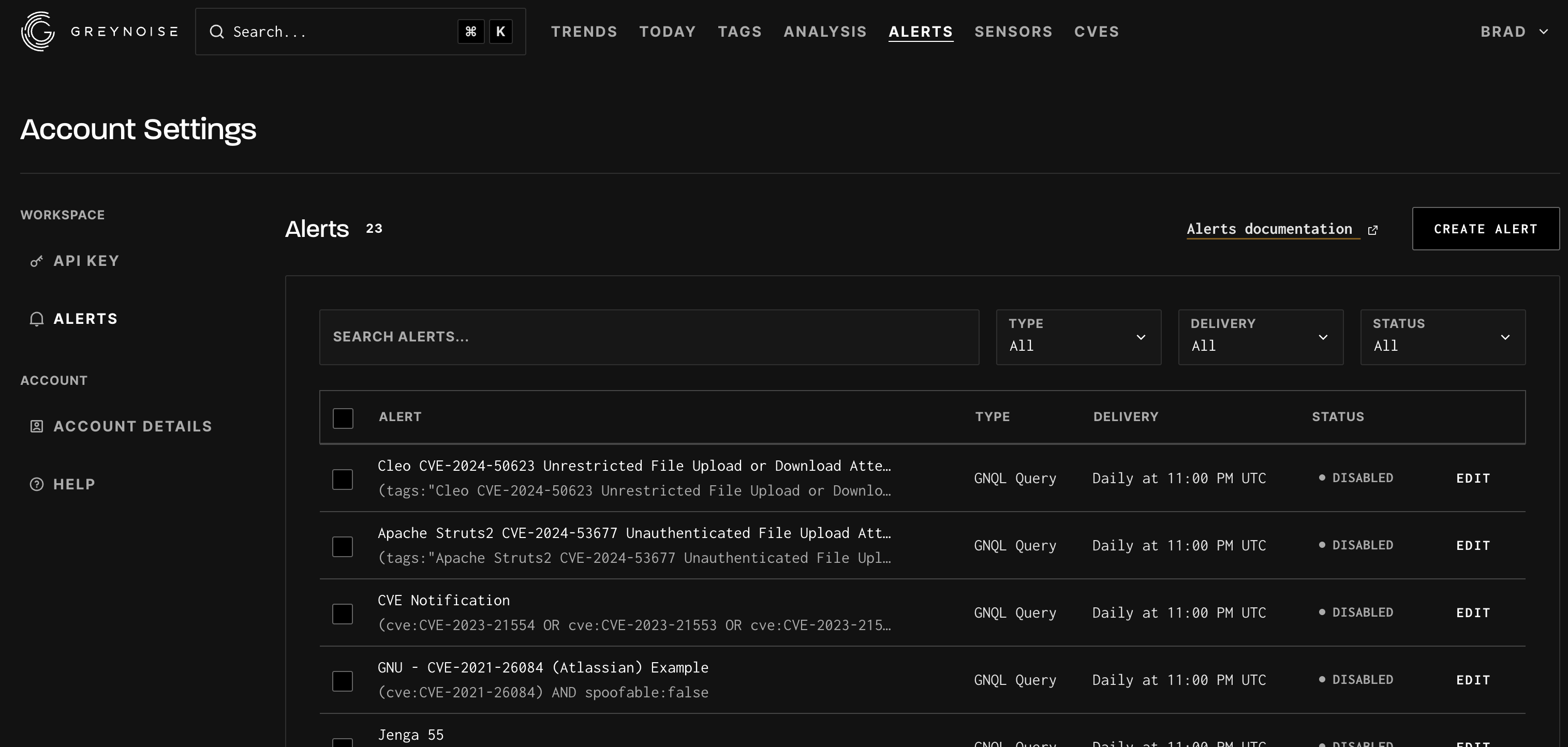Tick the CVE Notification alert checkbox
Viewport: 1568px width, 747px height.
342,614
